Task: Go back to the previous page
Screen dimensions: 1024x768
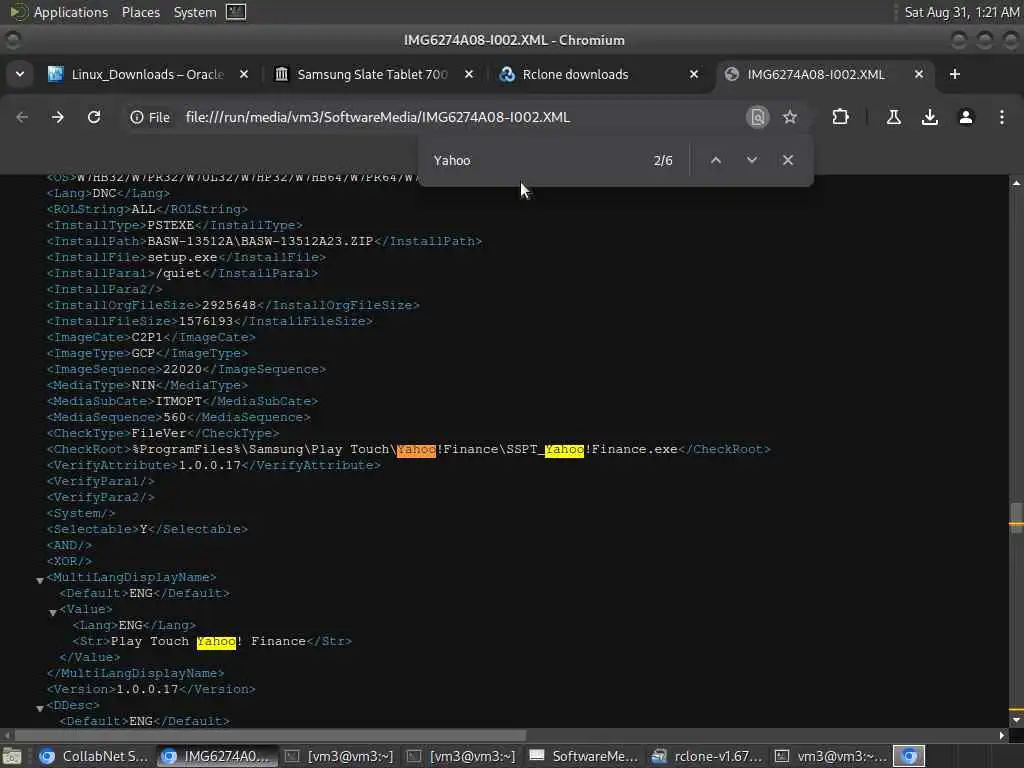Action: [x=22, y=117]
